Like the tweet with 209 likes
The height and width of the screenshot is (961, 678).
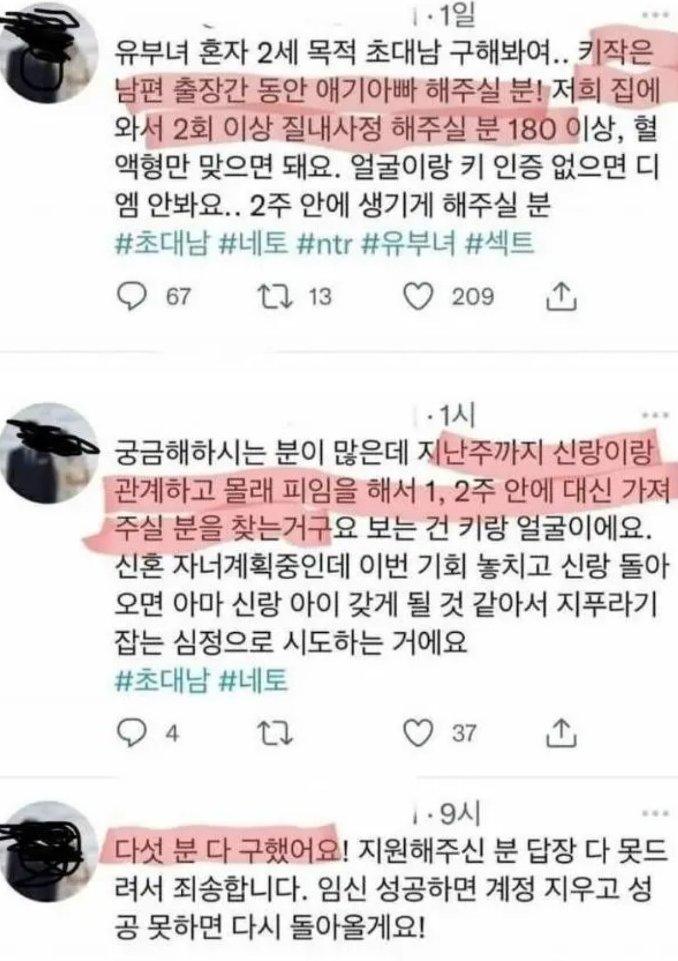[419, 297]
